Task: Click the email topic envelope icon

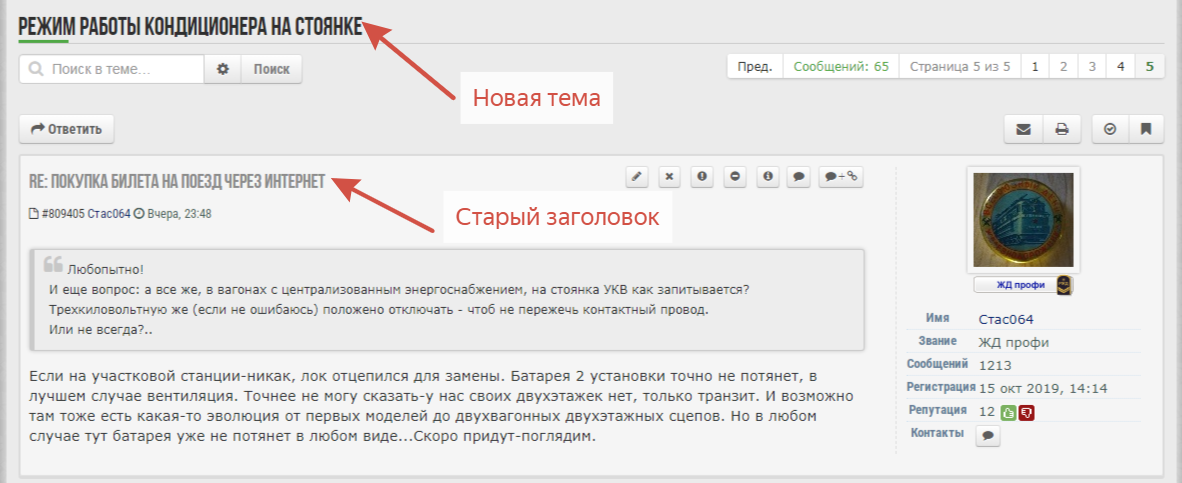Action: [1023, 129]
